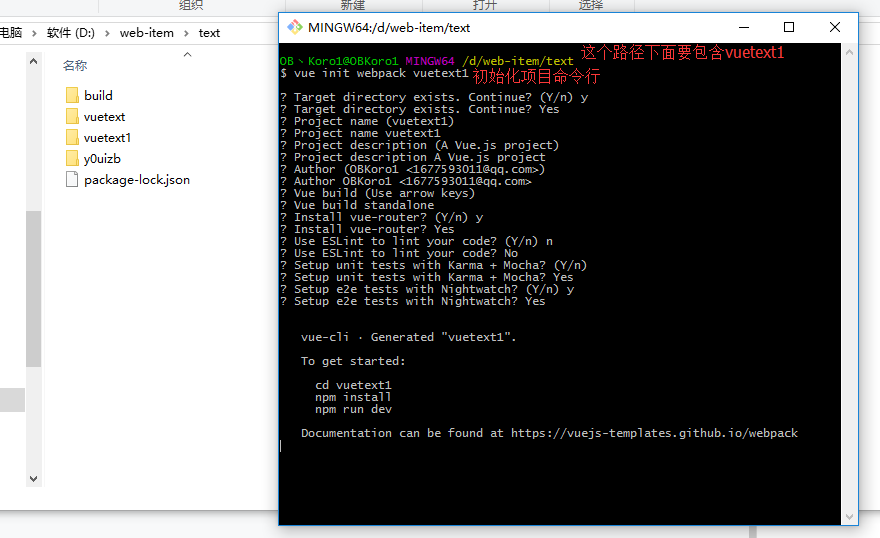Click up arrow of Explorer navigation scrollbar
Image resolution: width=880 pixels, height=538 pixels.
tap(34, 61)
